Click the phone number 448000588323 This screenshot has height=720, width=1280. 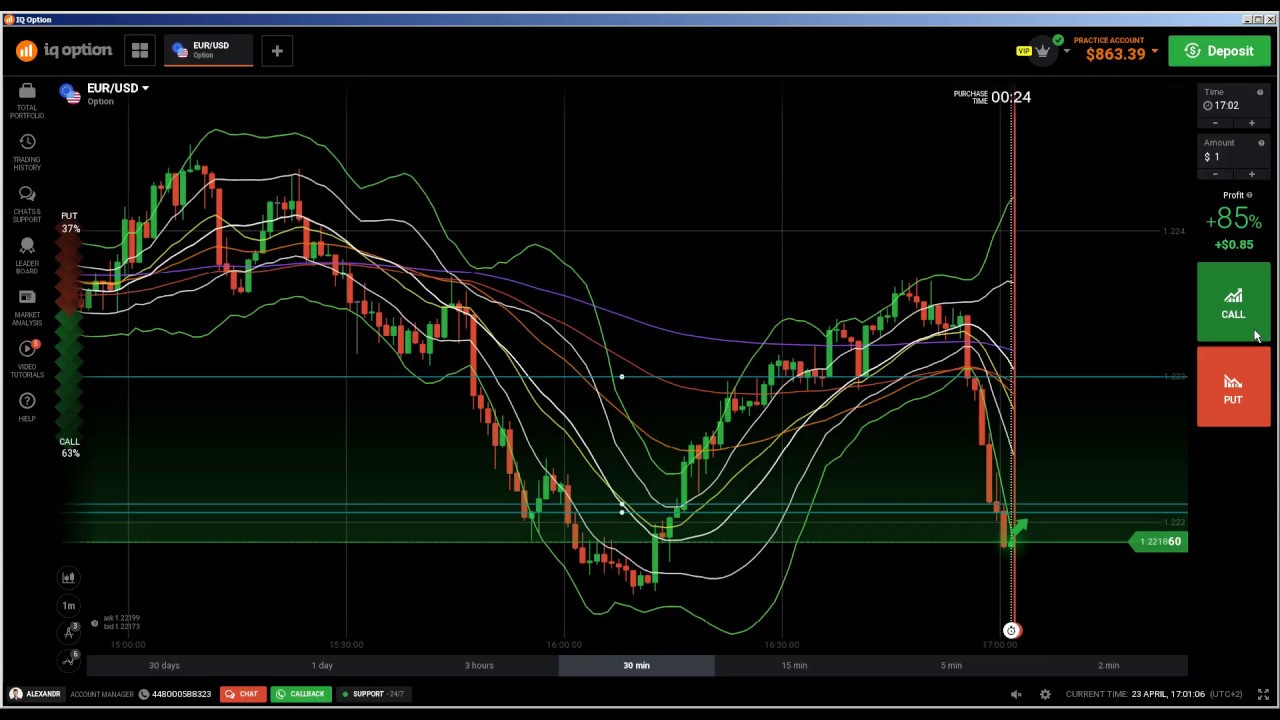181,694
